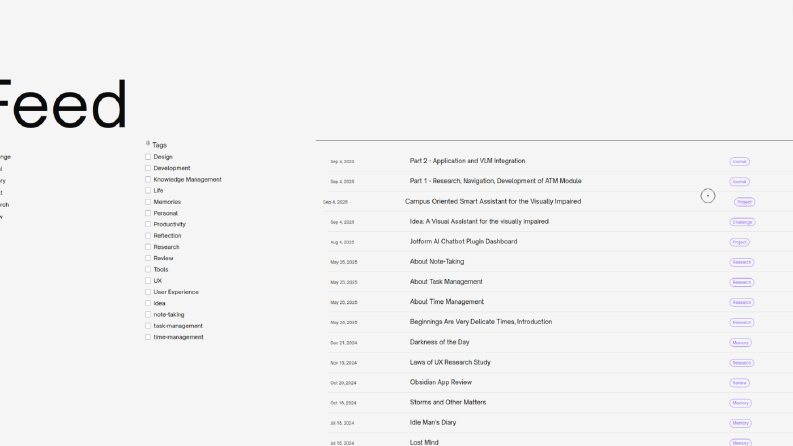Screen dimensions: 793x446
Task: Tick the Knowledge Management tag checkbox
Action: pos(148,180)
